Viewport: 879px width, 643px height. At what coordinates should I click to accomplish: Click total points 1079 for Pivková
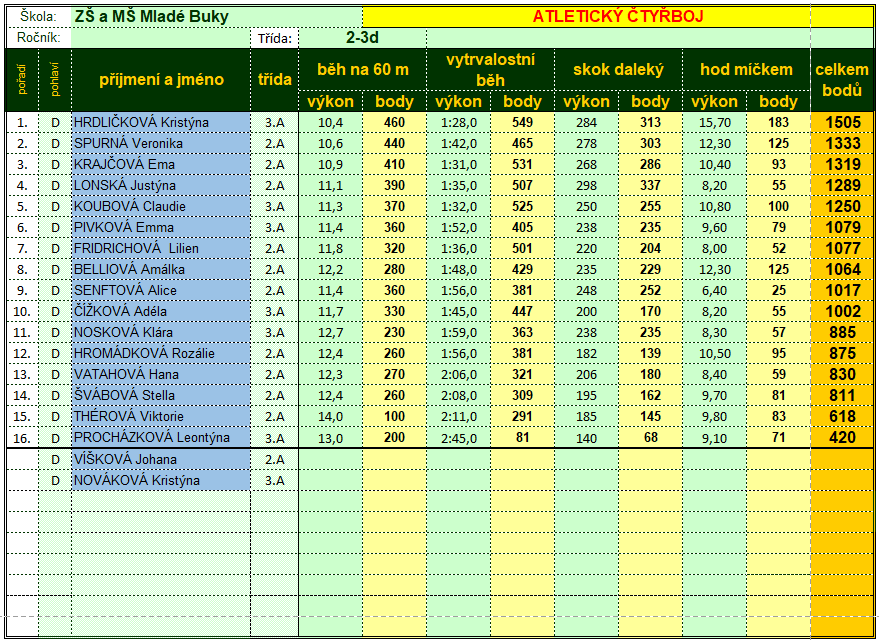pos(842,228)
